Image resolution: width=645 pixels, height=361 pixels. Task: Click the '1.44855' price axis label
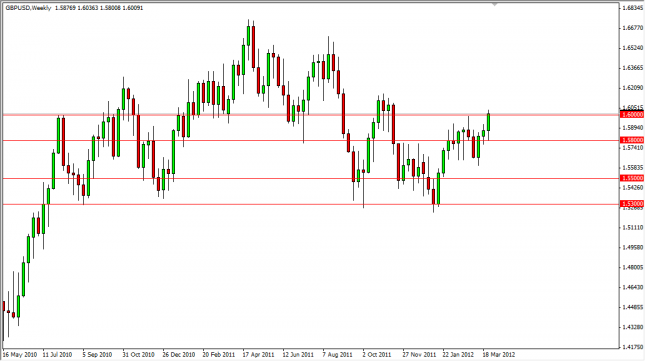[633, 307]
